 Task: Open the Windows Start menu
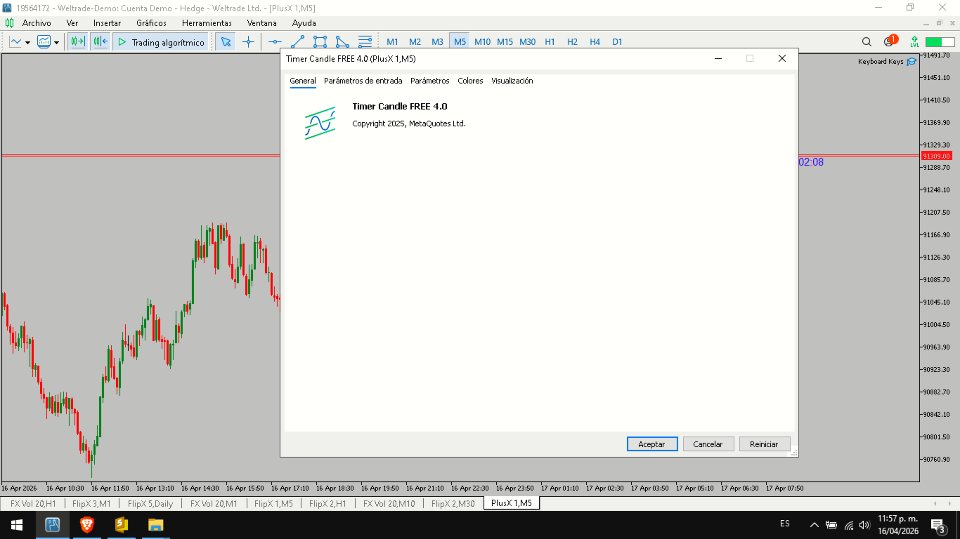pyautogui.click(x=17, y=525)
